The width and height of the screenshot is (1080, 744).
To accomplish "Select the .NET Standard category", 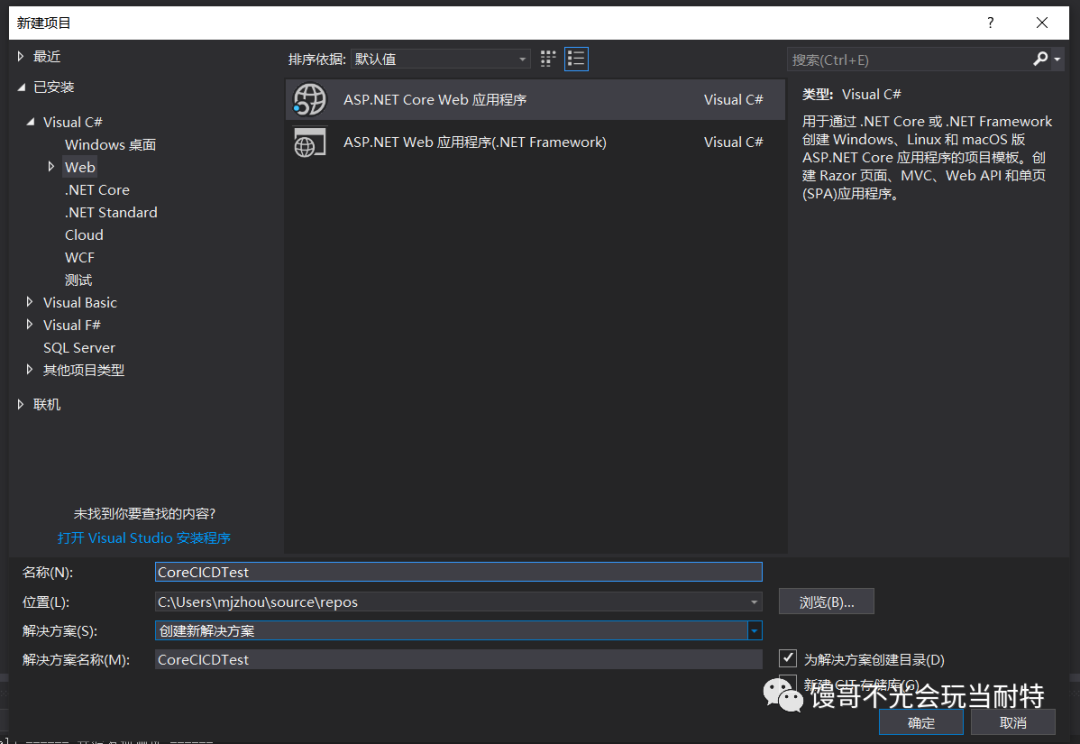I will click(111, 212).
